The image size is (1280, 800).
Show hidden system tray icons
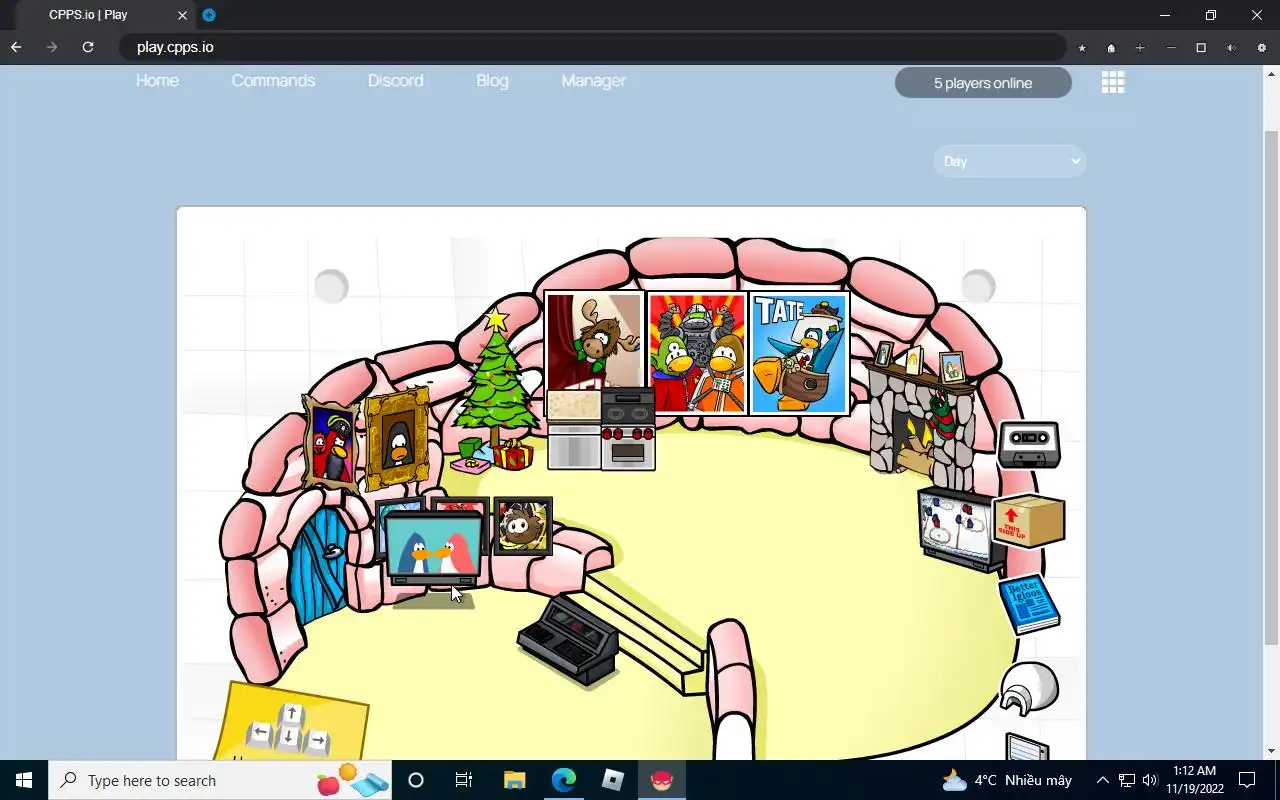tap(1103, 780)
